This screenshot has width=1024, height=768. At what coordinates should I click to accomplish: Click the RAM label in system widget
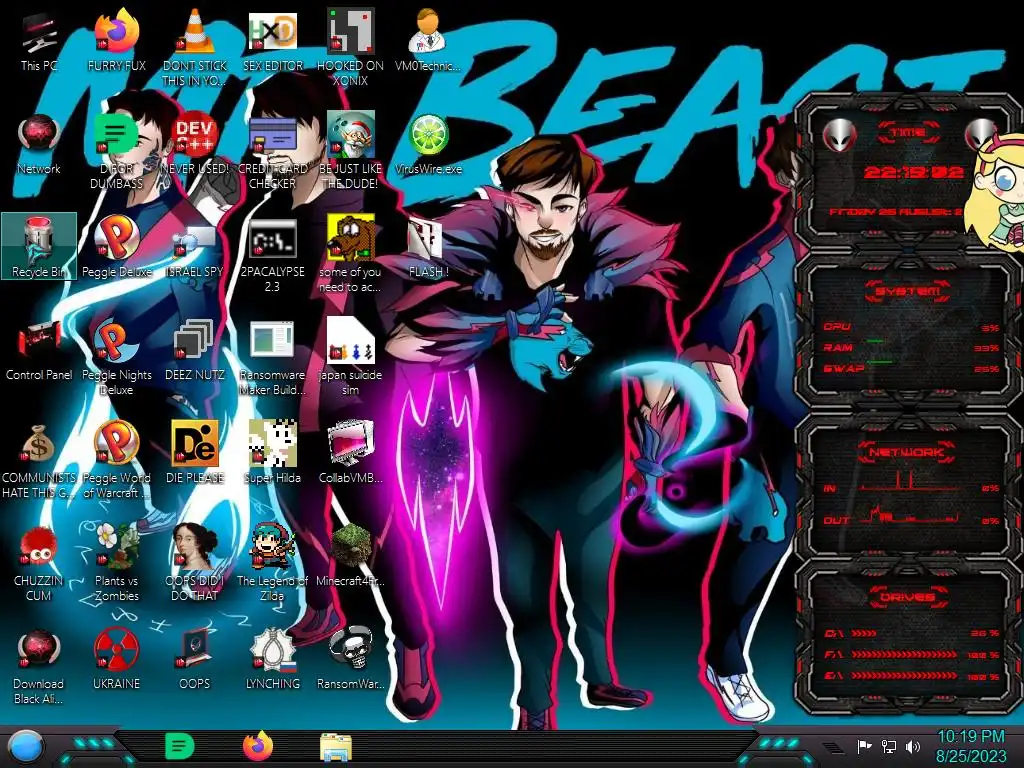coord(838,347)
